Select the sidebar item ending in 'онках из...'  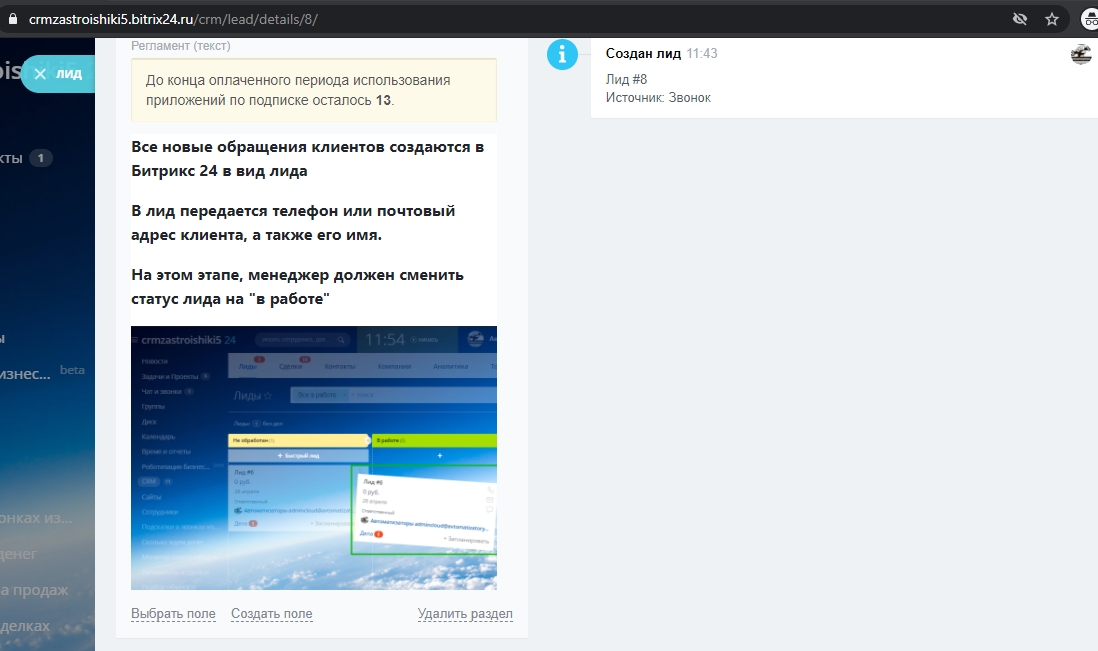36,518
